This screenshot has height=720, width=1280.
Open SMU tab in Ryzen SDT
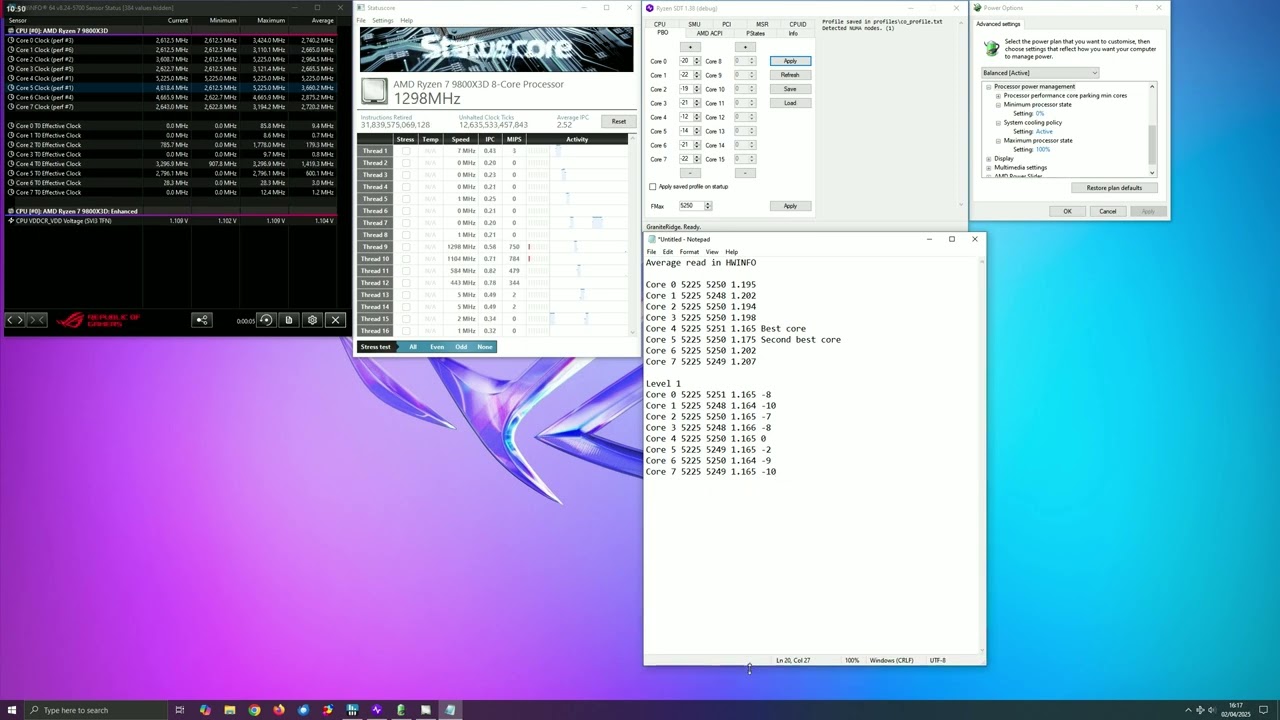click(694, 24)
